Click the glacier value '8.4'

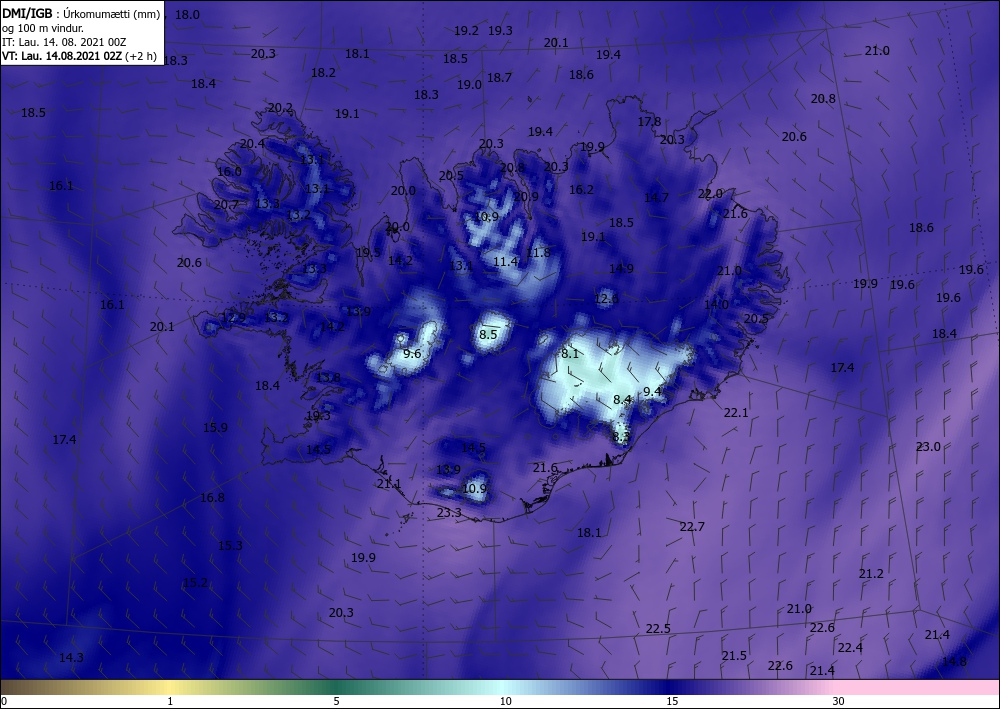pyautogui.click(x=622, y=400)
